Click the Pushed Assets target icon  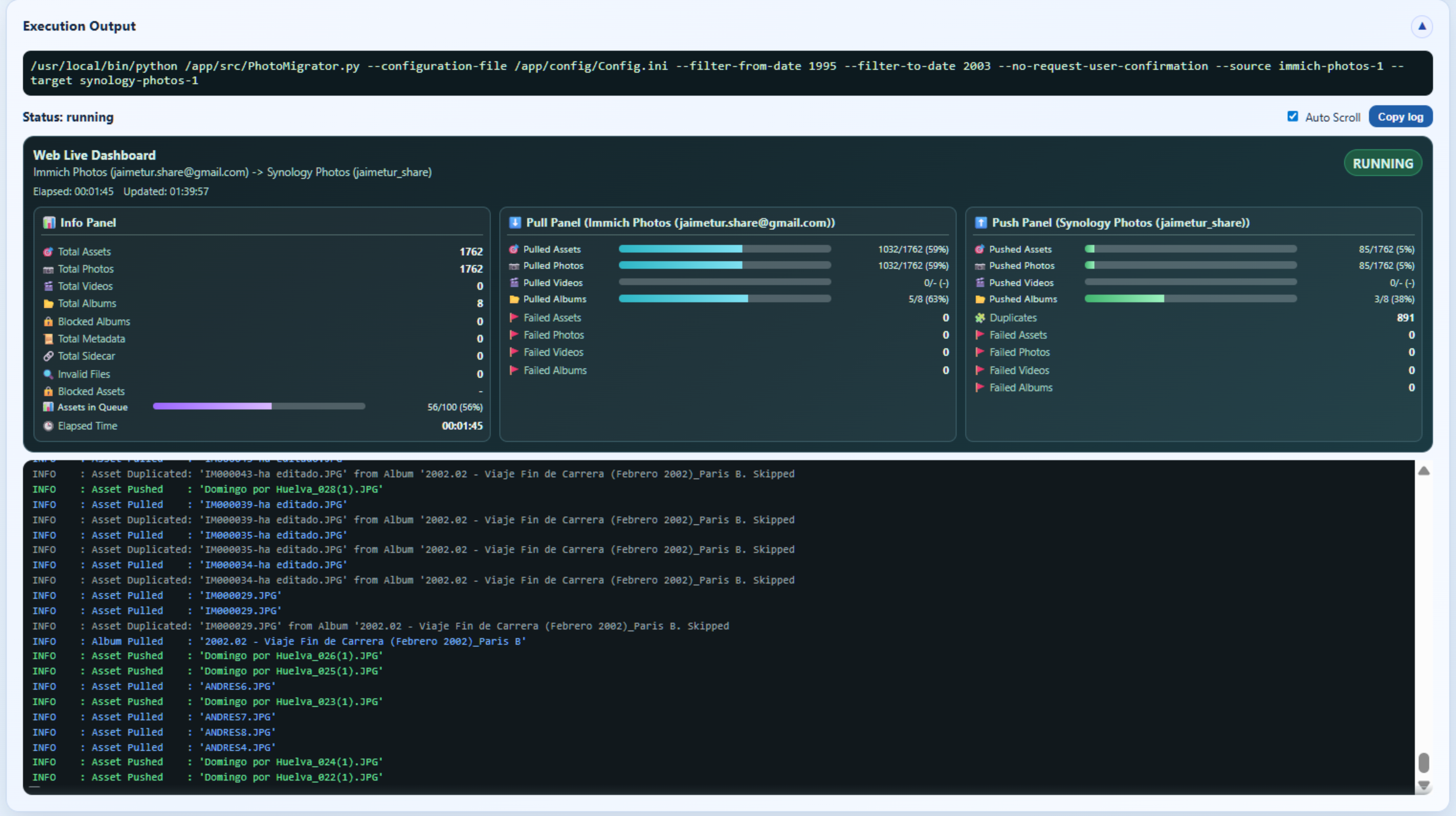click(980, 249)
